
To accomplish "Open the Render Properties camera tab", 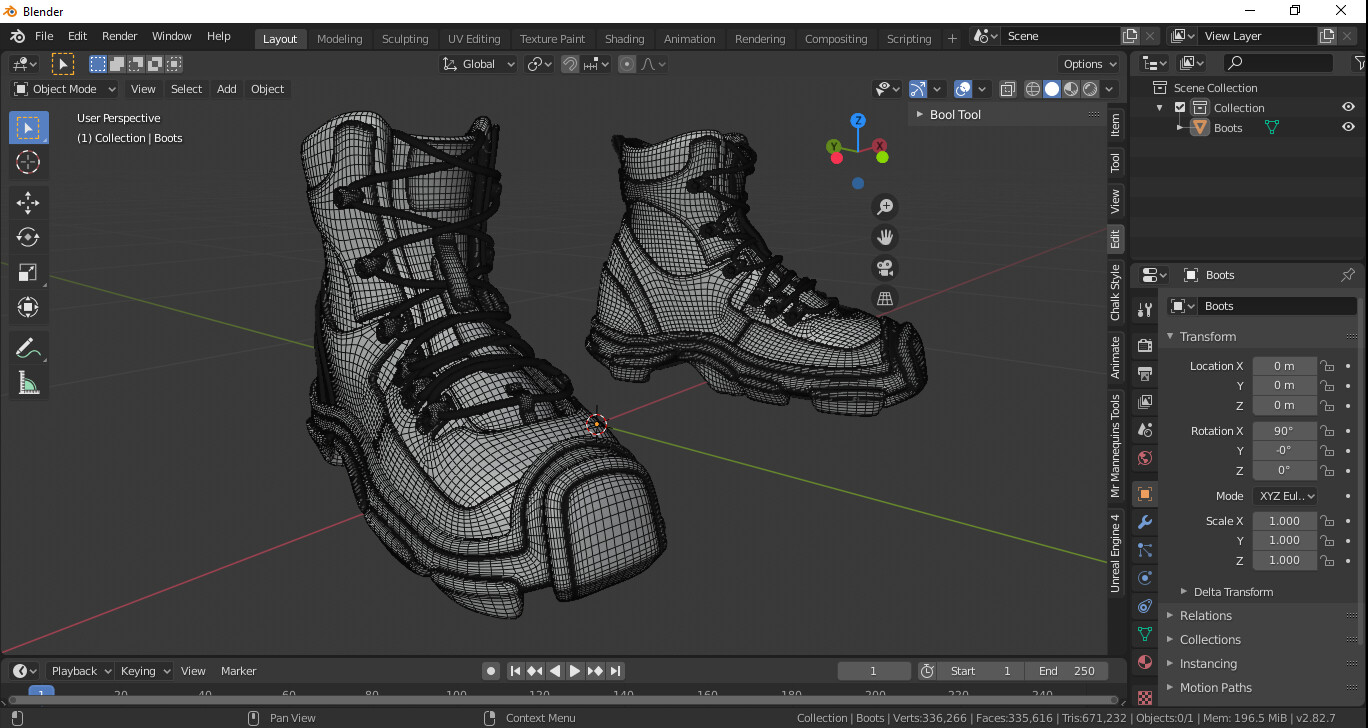I will point(1143,344).
